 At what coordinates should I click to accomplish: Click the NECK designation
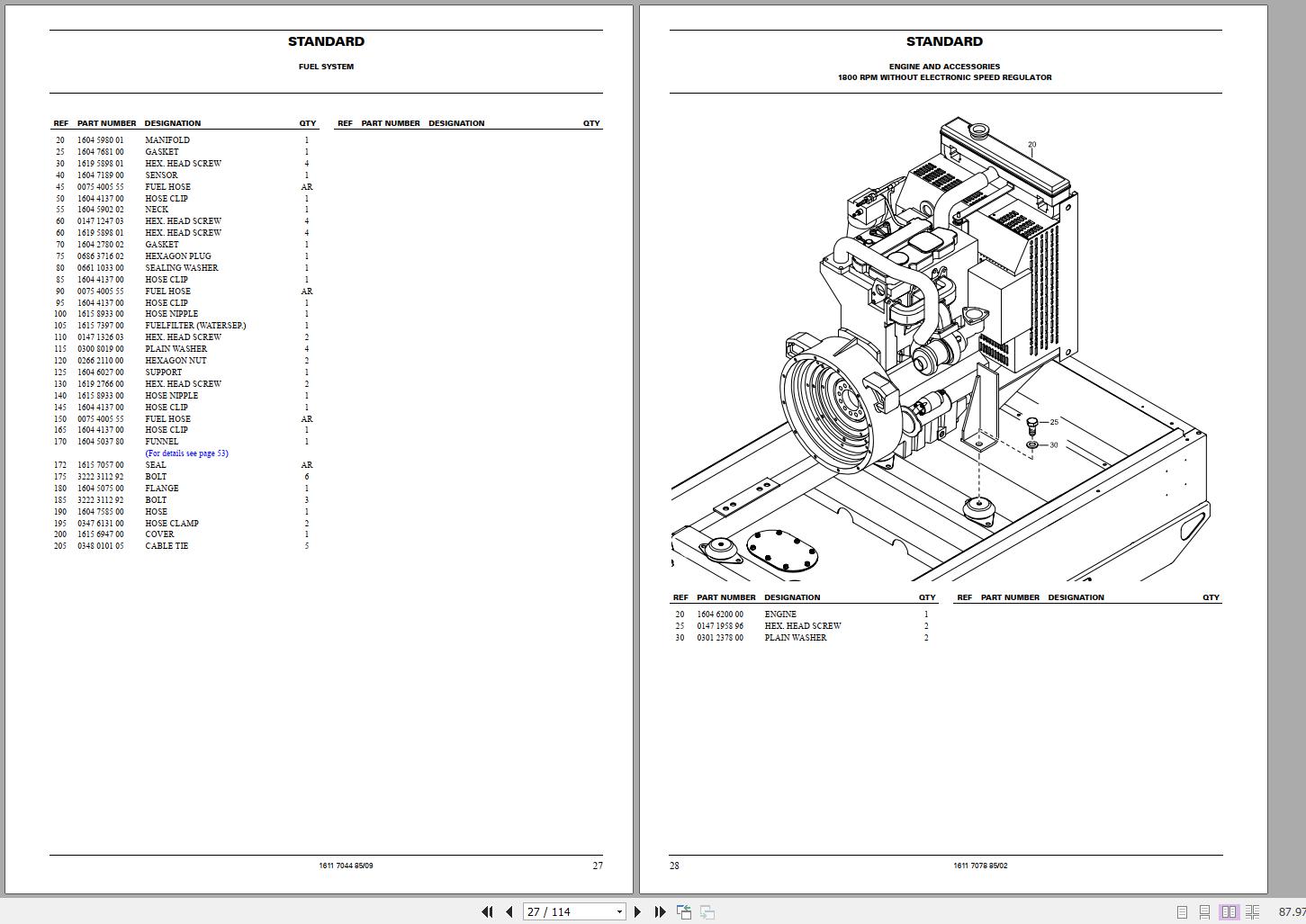157,210
